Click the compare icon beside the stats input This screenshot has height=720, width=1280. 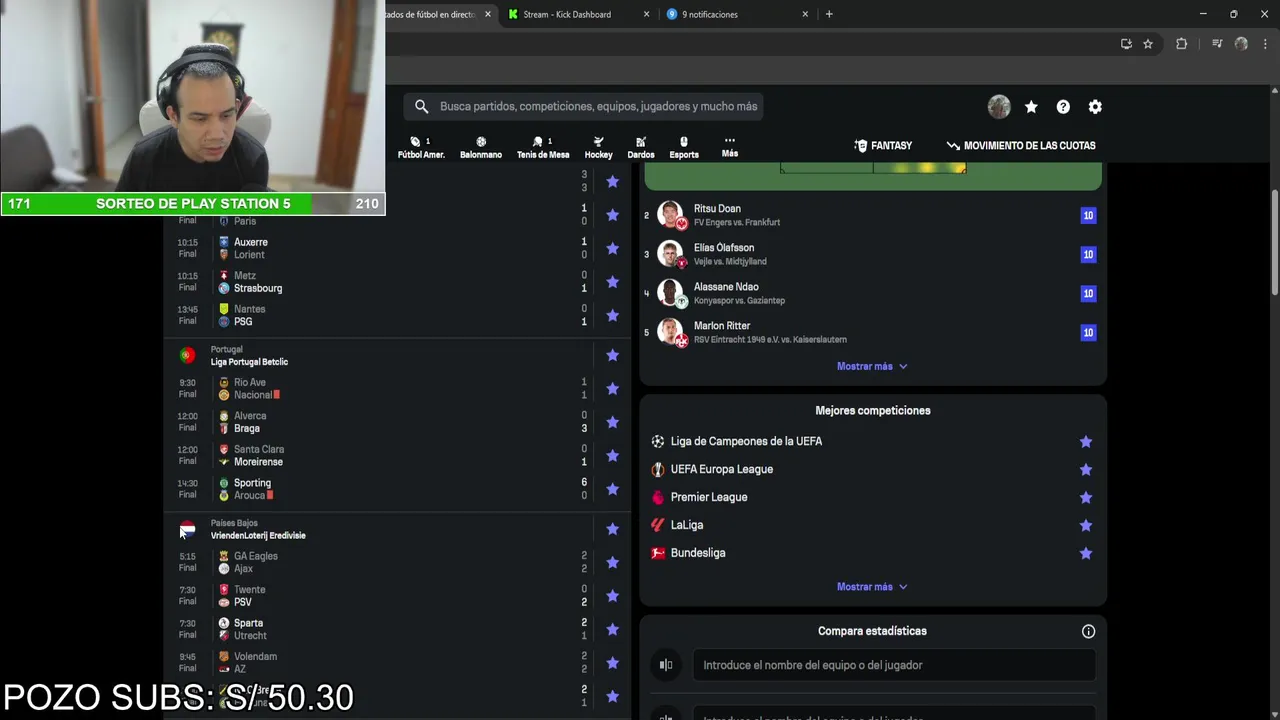666,665
